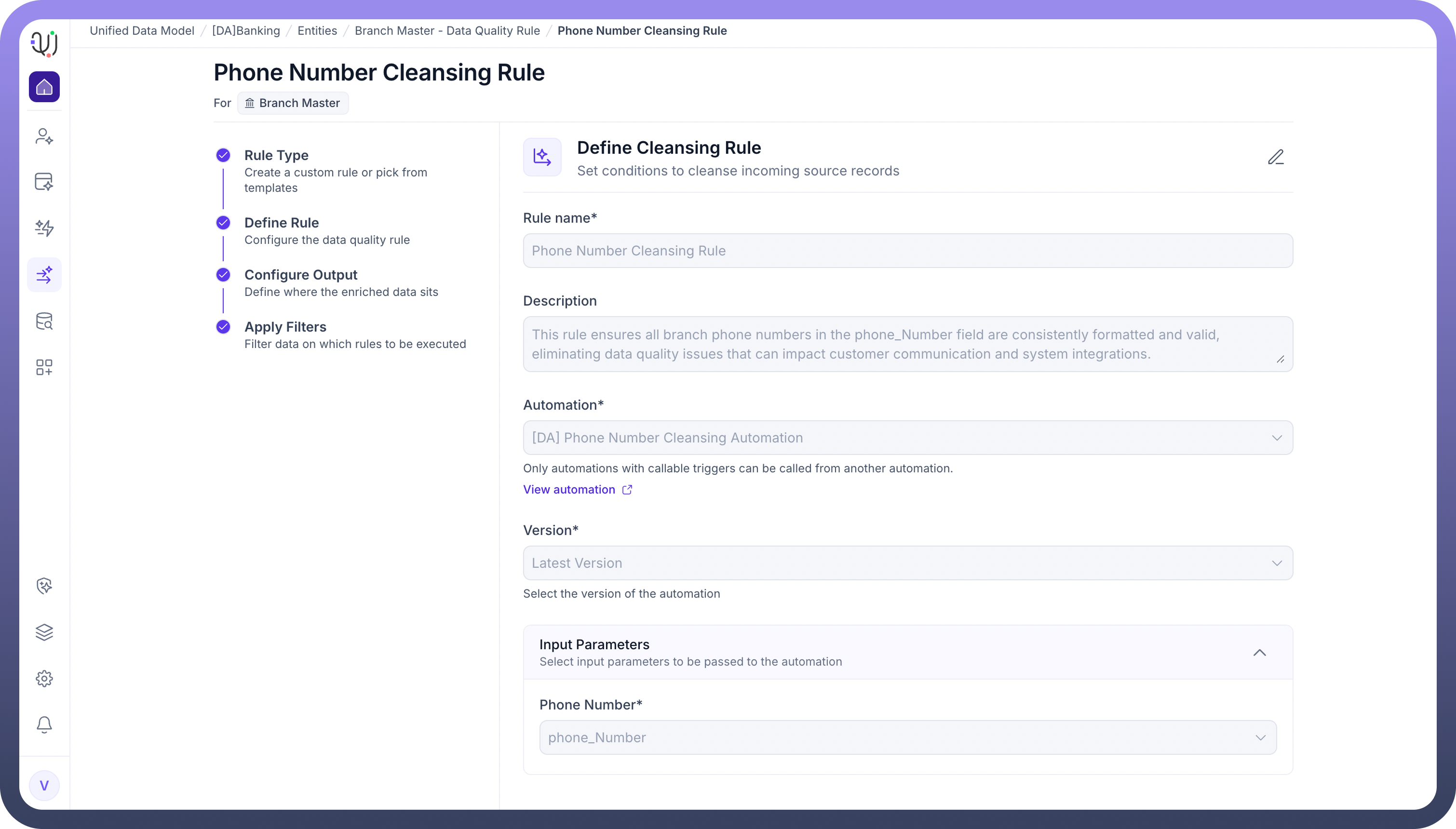Click the apps grid plus sidebar icon
1456x829 pixels.
click(44, 367)
